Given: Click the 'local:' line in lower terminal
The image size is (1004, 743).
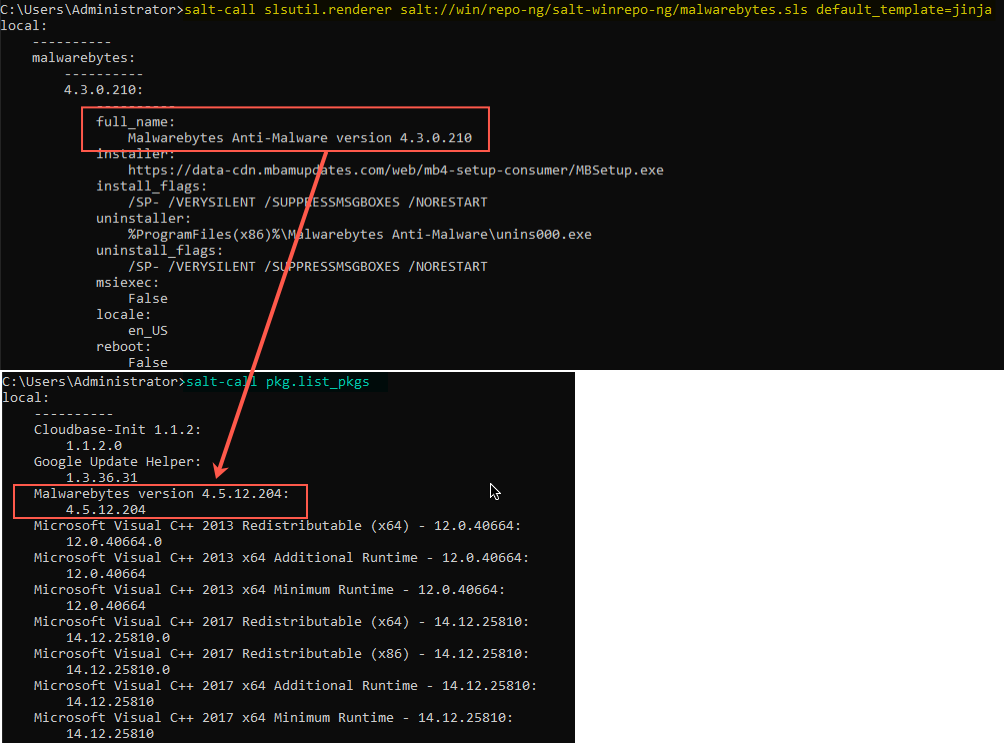Looking at the screenshot, I should [x=26, y=398].
